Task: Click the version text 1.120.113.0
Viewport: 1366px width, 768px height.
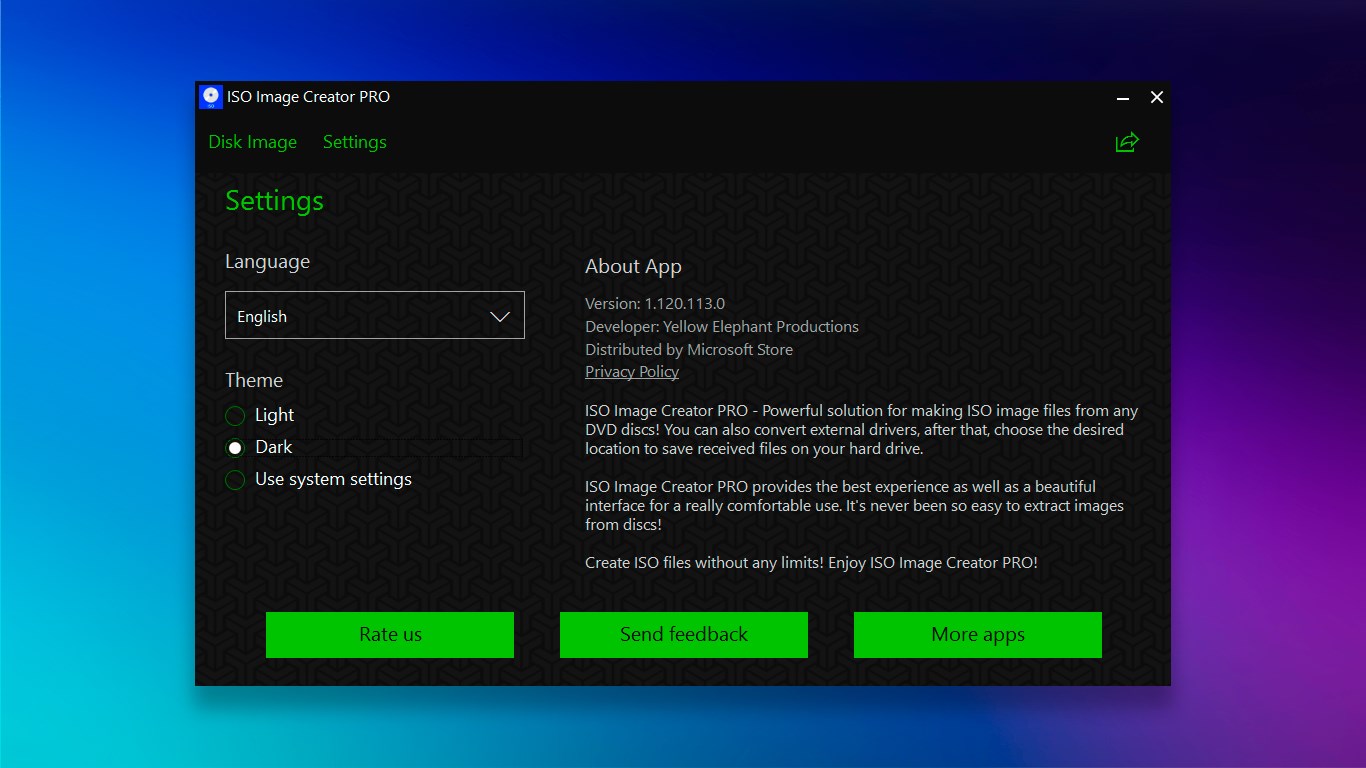Action: (x=685, y=303)
